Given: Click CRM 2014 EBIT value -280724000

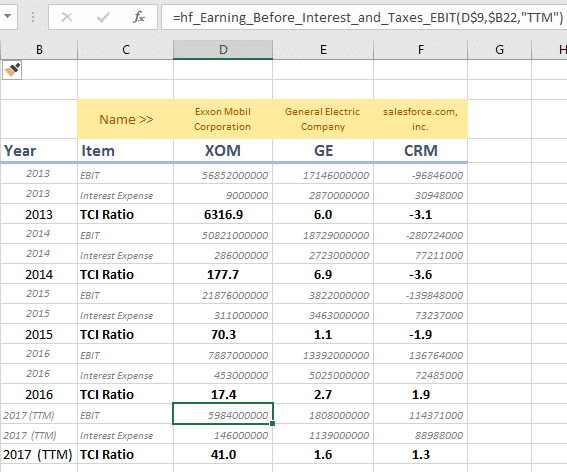Looking at the screenshot, I should point(421,235).
